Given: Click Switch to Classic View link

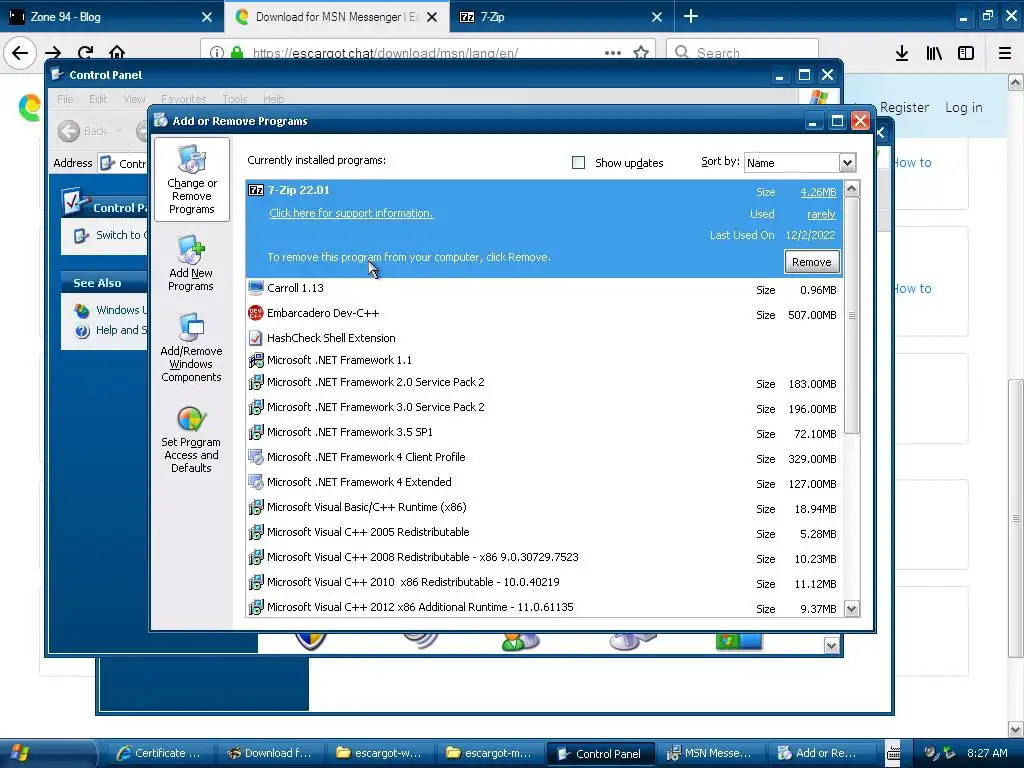Looking at the screenshot, I should [x=121, y=235].
